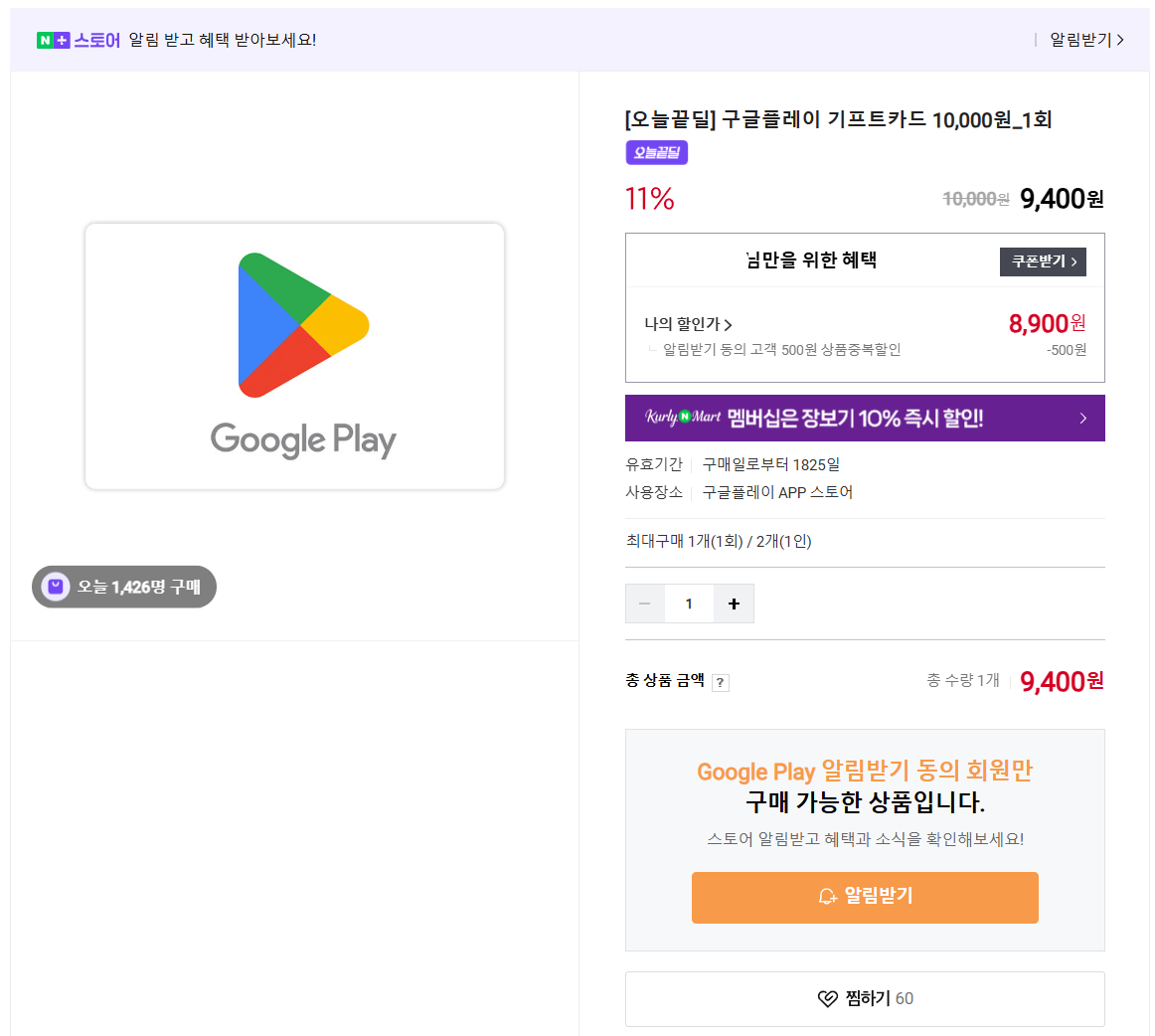Viewport: 1155px width, 1036px height.
Task: Decrease quantity with the minus stepper
Action: pos(645,603)
